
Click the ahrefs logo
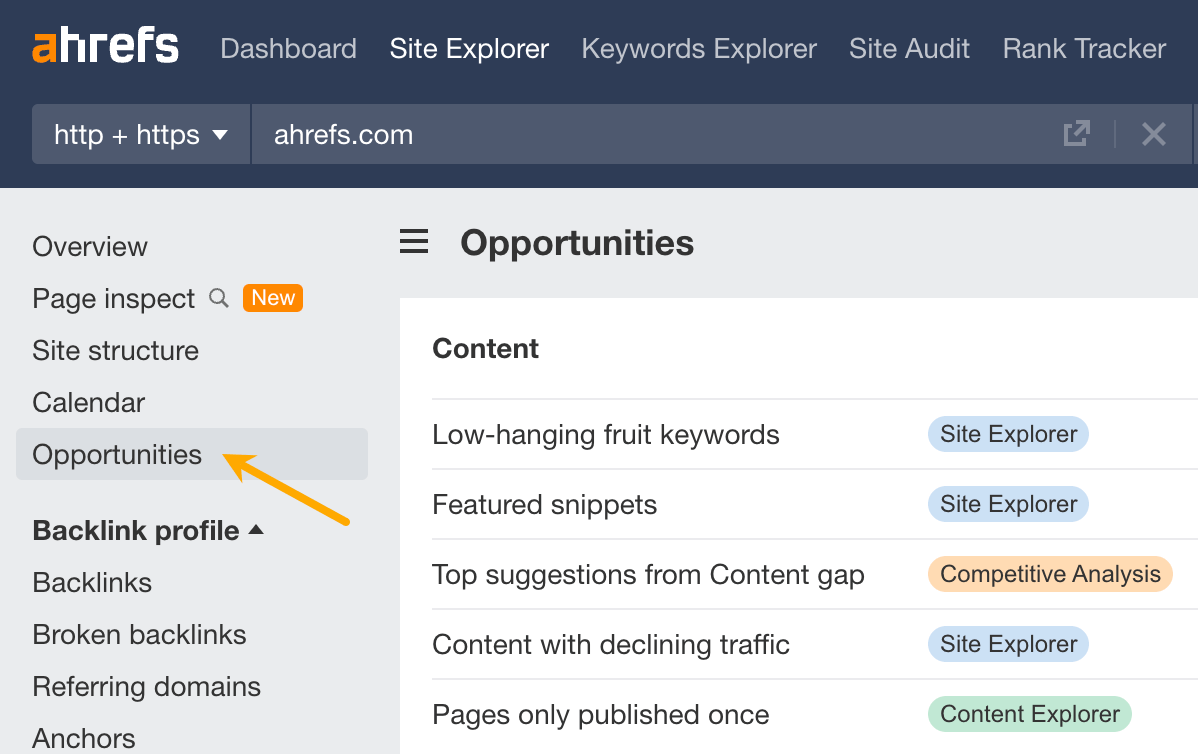pos(105,45)
